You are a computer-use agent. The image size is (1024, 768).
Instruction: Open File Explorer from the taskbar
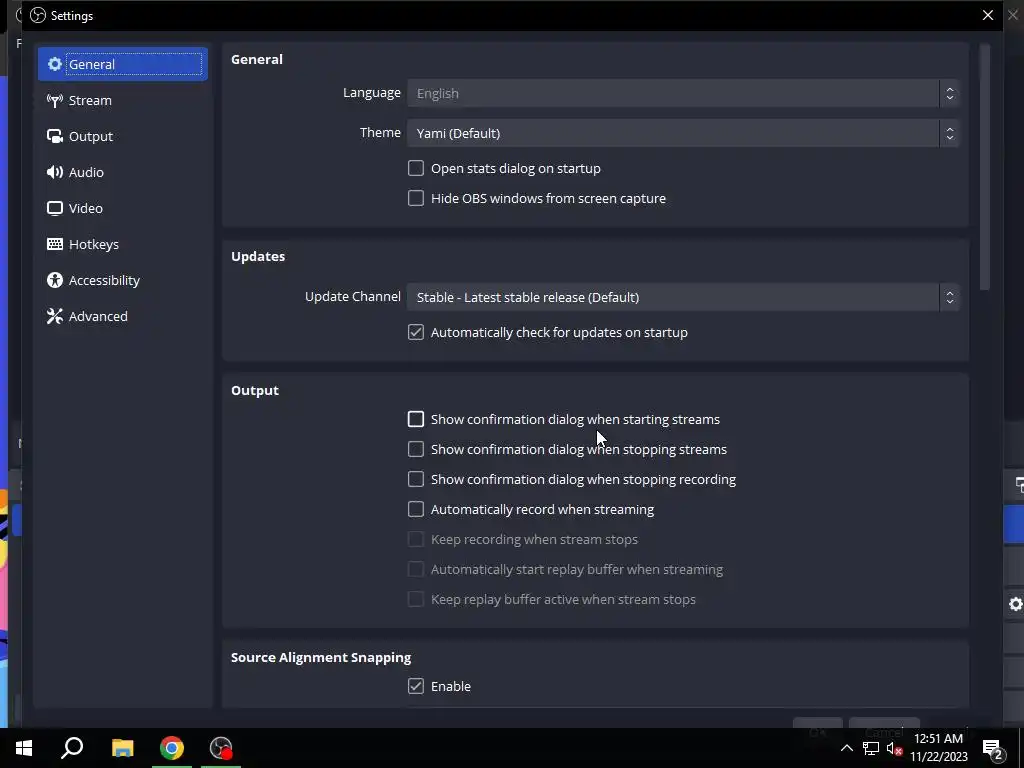[122, 748]
